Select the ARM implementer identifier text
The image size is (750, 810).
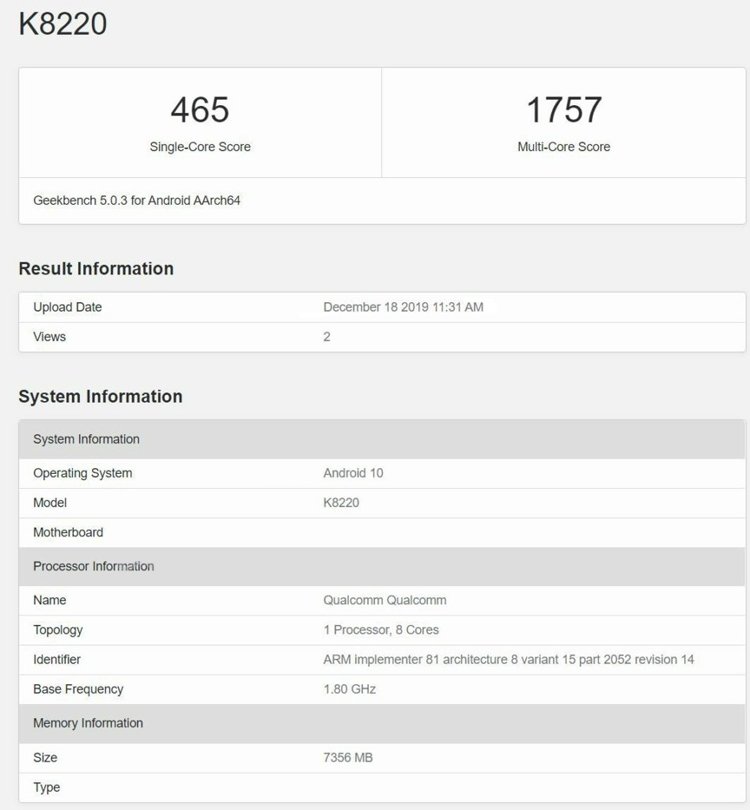pyautogui.click(x=509, y=660)
